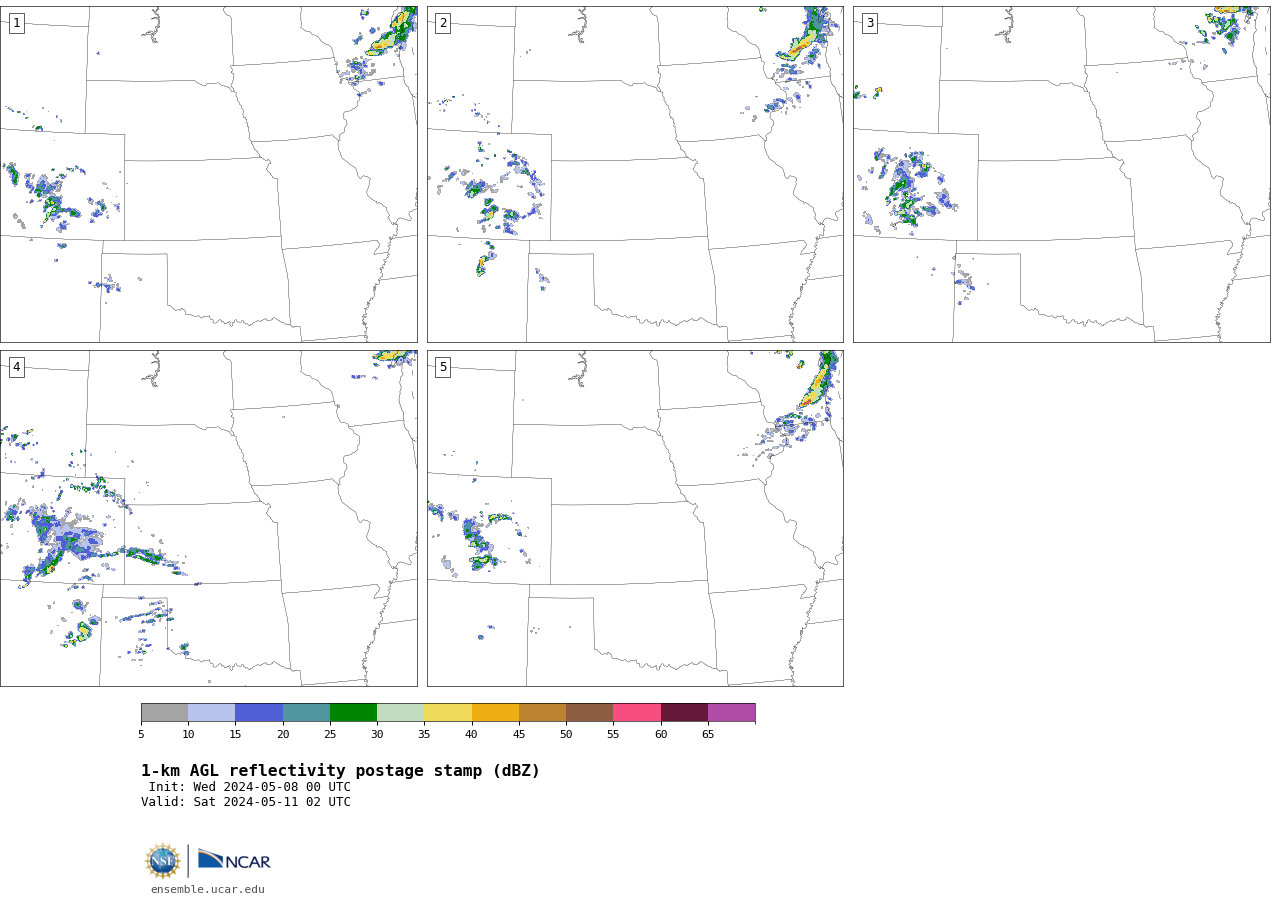Click the NSF logo icon
This screenshot has width=1280, height=901.
163,861
